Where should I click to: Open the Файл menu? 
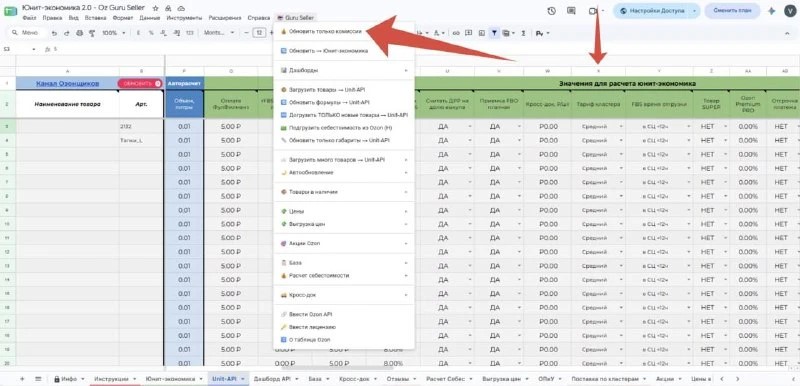coord(29,17)
